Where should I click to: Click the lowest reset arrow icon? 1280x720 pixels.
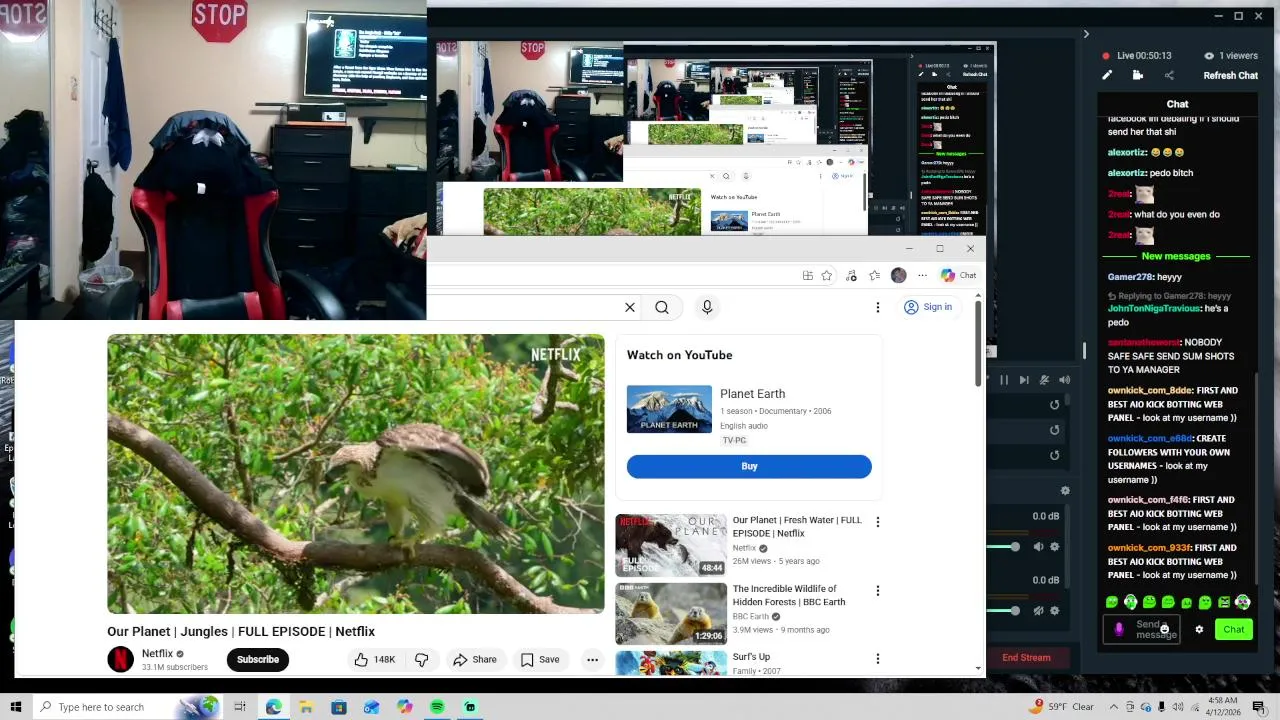tap(1054, 455)
